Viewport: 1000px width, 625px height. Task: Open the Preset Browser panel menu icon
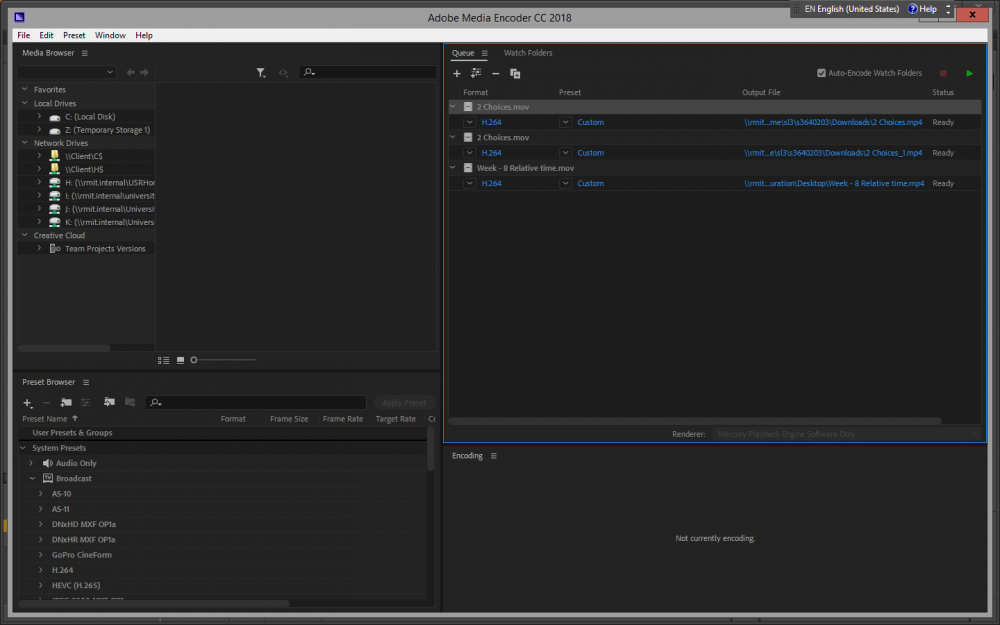click(86, 382)
